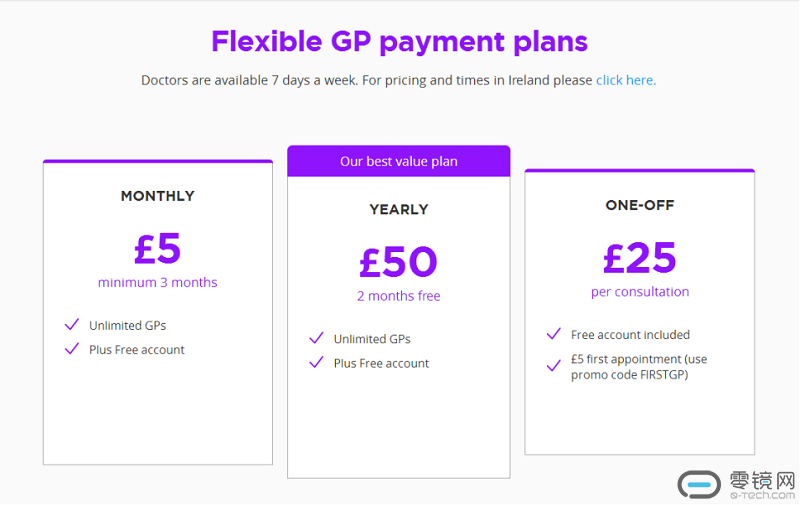Click 'minimum 3 months' text
The image size is (800, 505).
158,282
